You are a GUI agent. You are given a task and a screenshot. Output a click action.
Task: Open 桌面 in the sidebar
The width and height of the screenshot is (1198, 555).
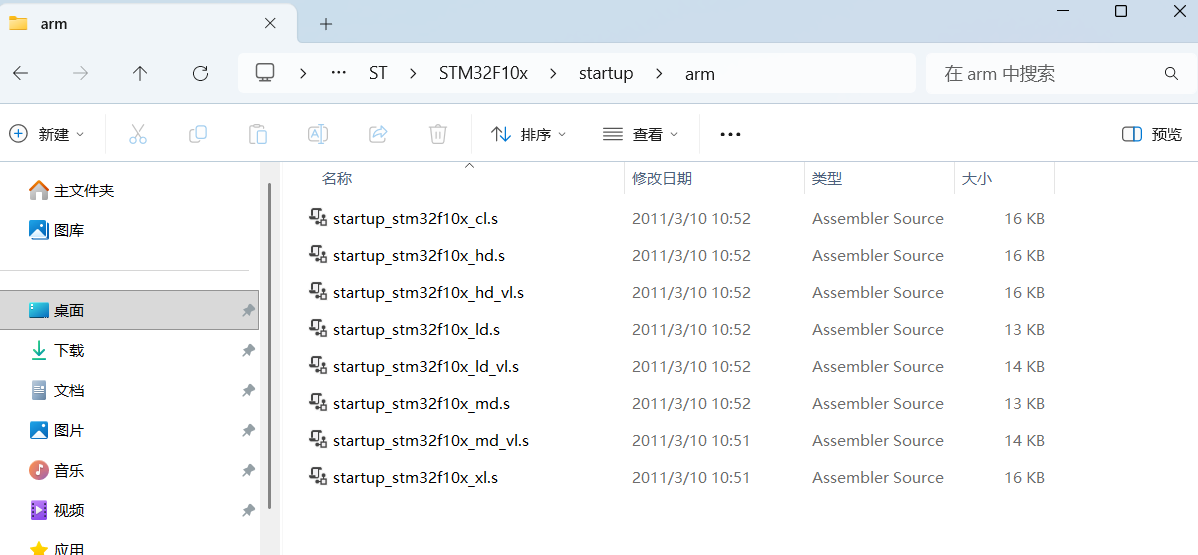(129, 310)
